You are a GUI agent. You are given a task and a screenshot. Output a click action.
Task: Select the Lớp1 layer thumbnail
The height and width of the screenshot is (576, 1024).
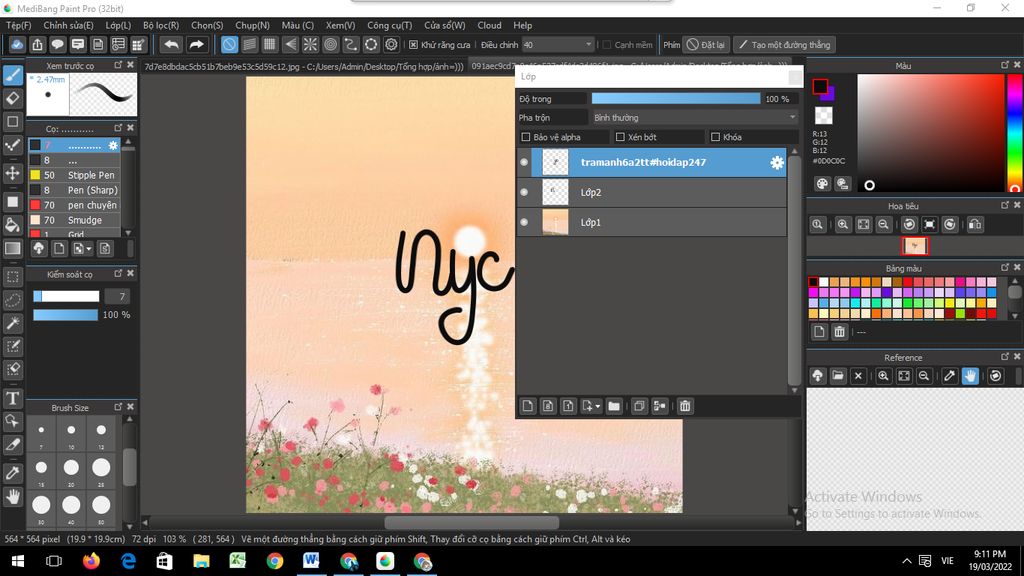pos(555,222)
